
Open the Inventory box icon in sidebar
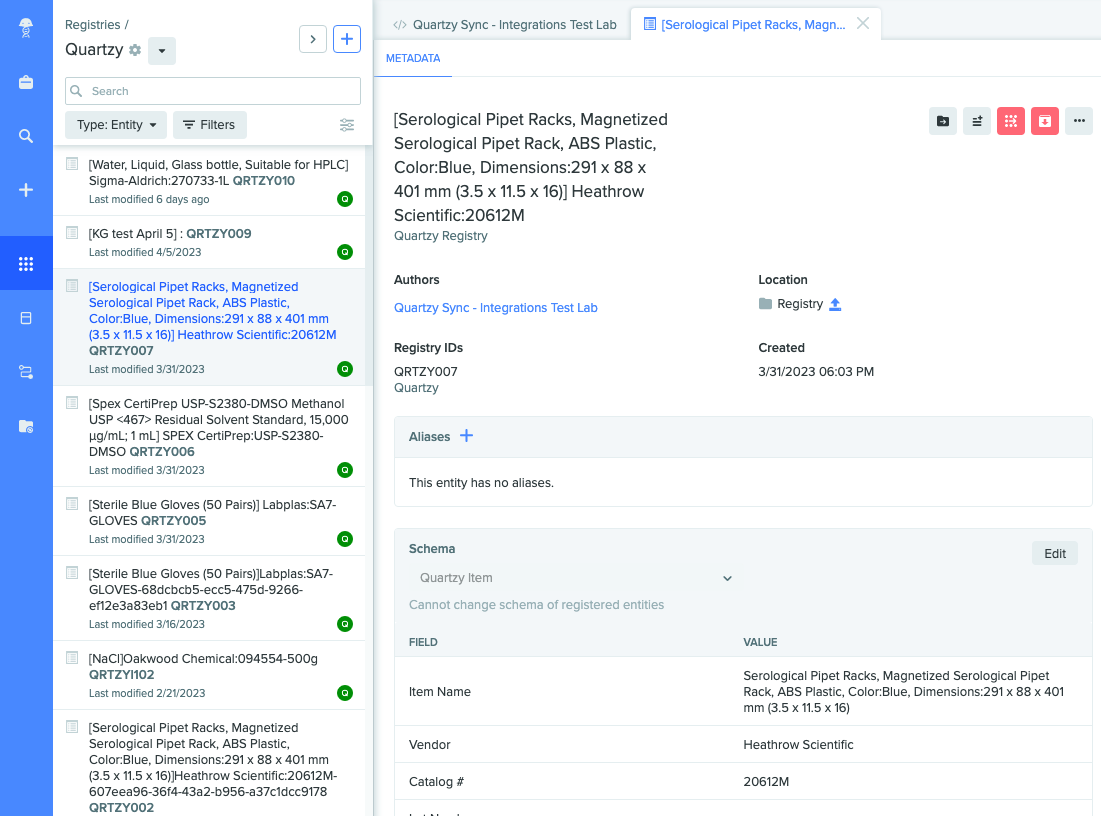click(x=26, y=318)
